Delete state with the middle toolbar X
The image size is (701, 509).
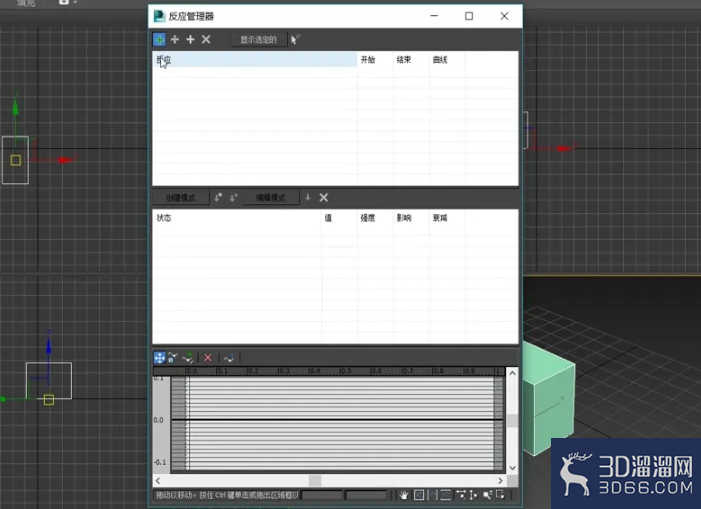point(324,198)
